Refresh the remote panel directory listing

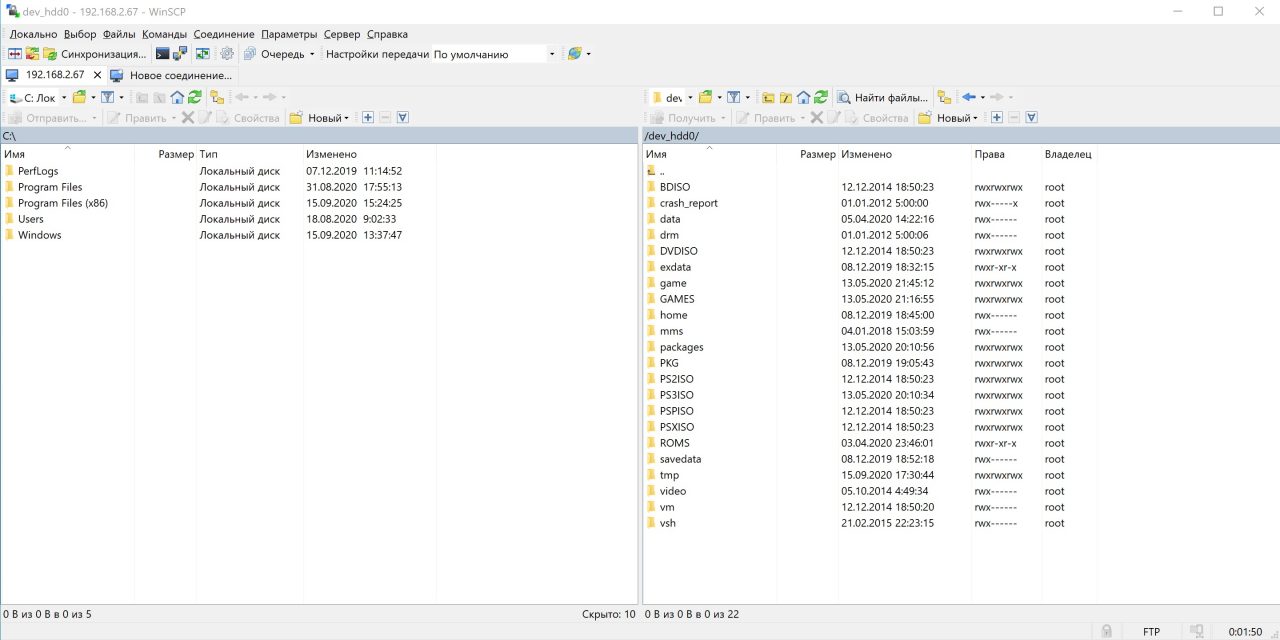821,97
